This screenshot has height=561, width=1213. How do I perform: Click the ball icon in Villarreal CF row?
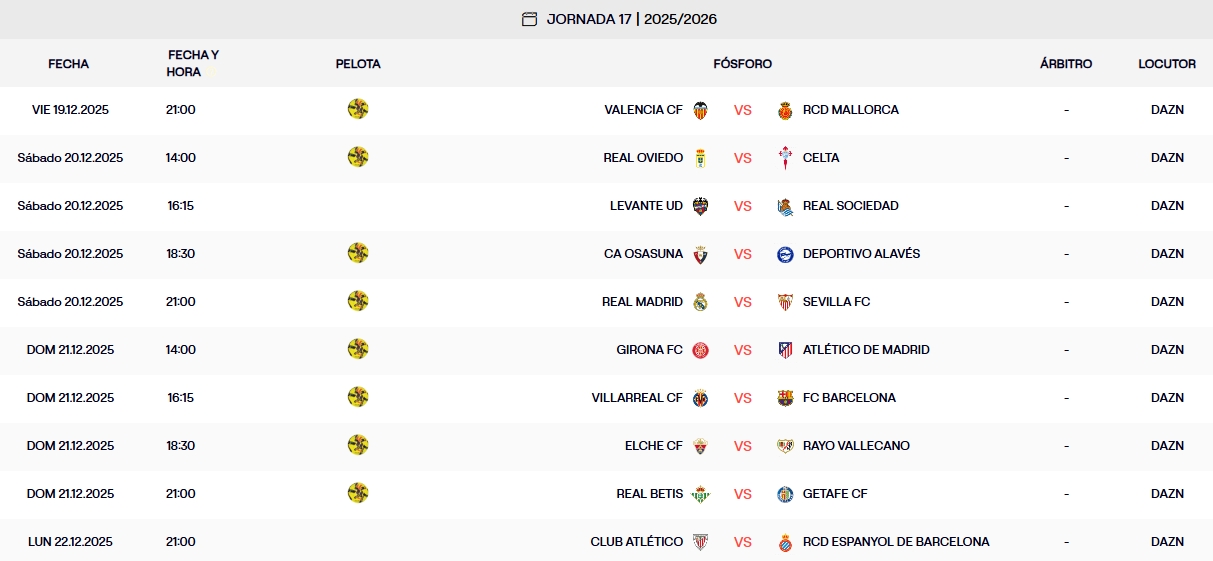358,397
